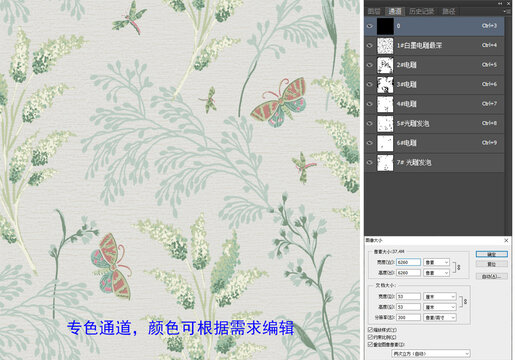The height and width of the screenshot is (360, 515).
Task: Select channel named 6#电雕
Action: (406, 143)
